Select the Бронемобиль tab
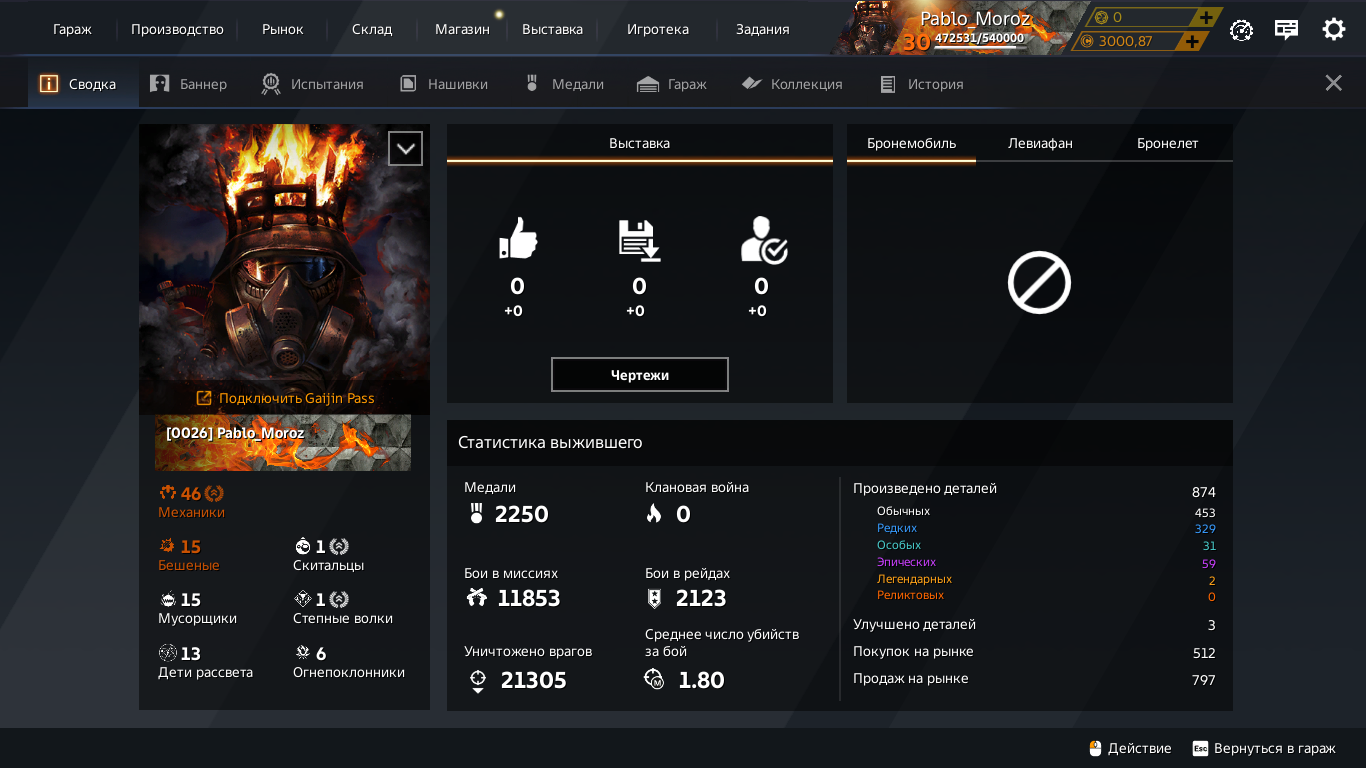1366x768 pixels. coord(911,143)
